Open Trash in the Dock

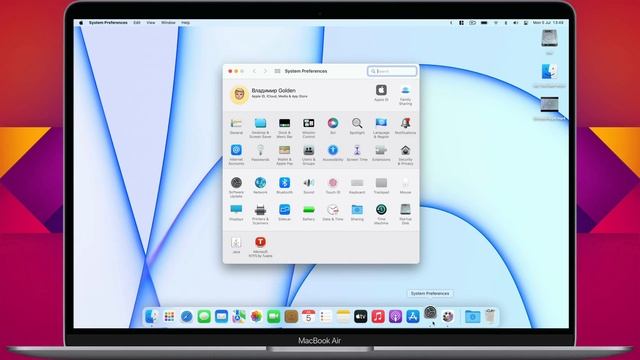pyautogui.click(x=490, y=316)
